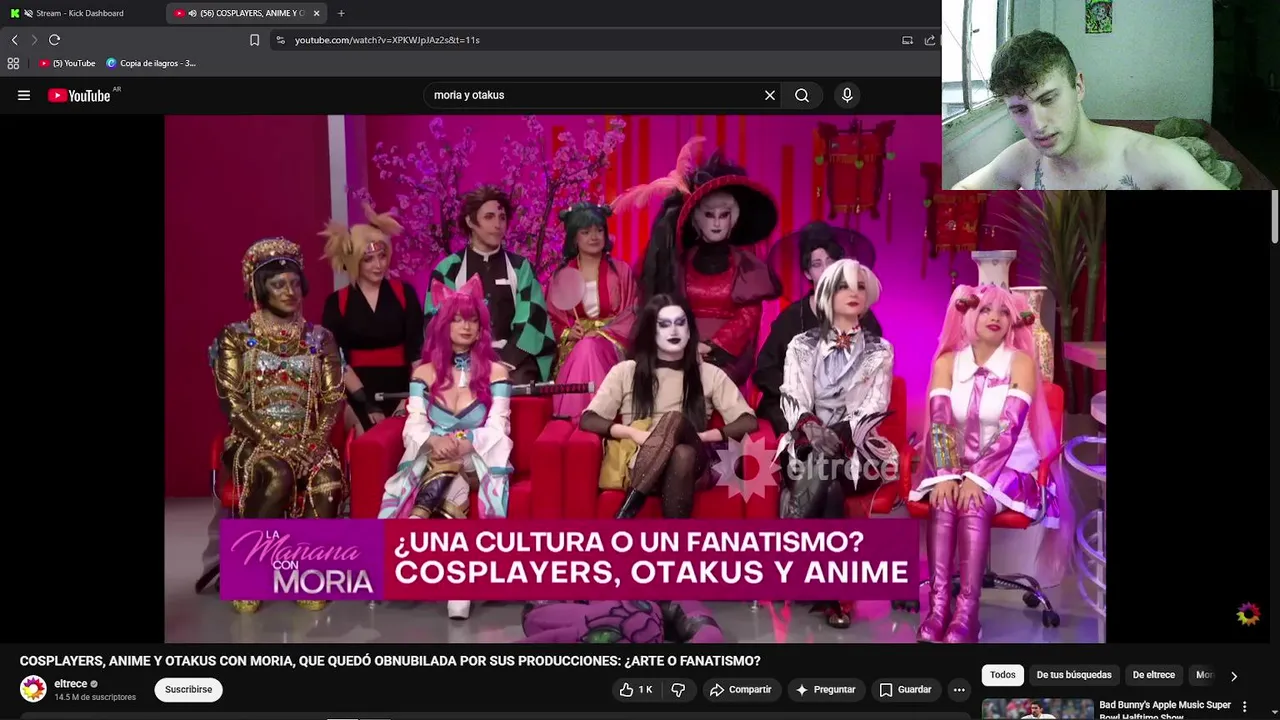1280x720 pixels.
Task: Click the Compartir share button
Action: (740, 689)
